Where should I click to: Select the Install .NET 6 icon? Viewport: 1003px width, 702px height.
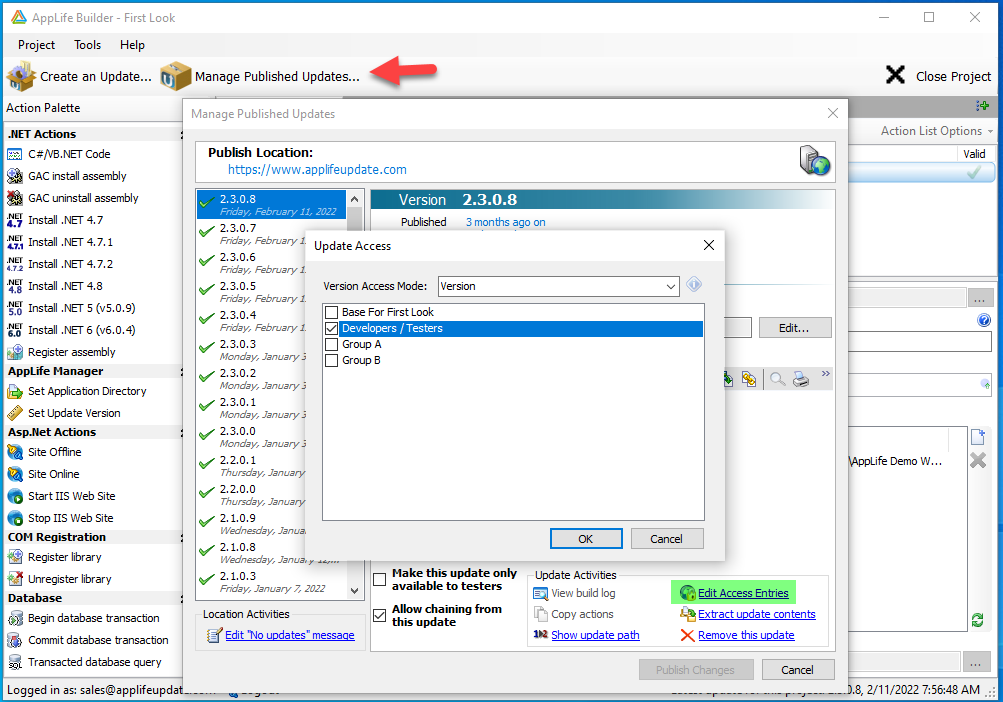pos(15,330)
